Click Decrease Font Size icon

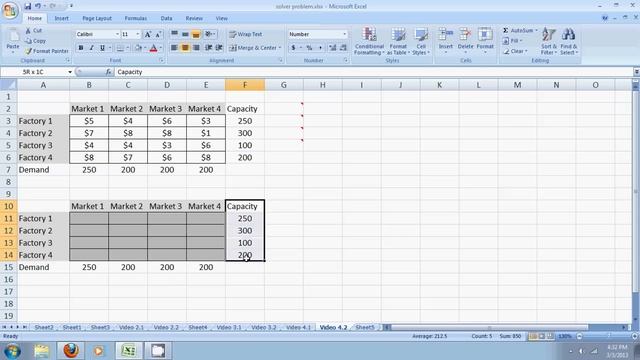[158, 34]
